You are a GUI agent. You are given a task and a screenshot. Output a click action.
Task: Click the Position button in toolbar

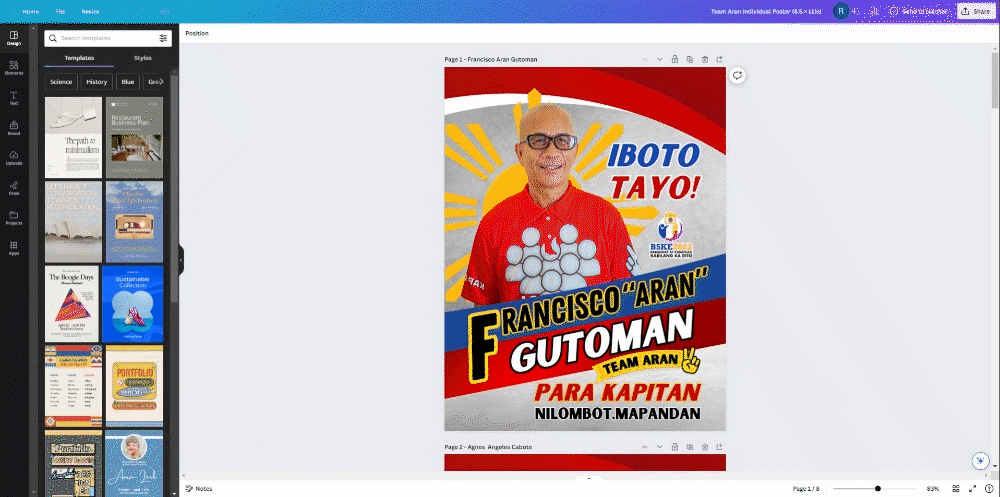click(197, 33)
